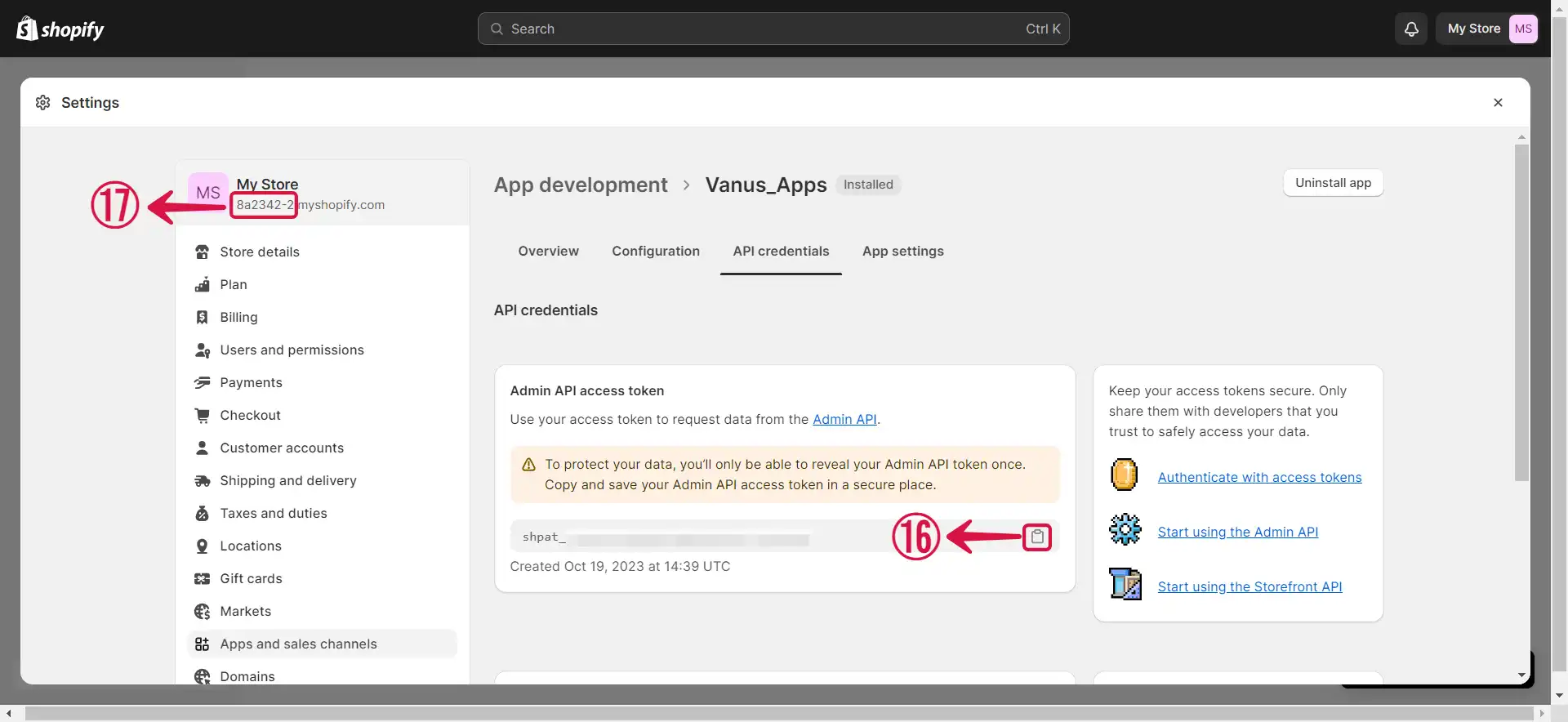Click the search magnifier icon
The height and width of the screenshot is (722, 1568).
[x=497, y=29]
